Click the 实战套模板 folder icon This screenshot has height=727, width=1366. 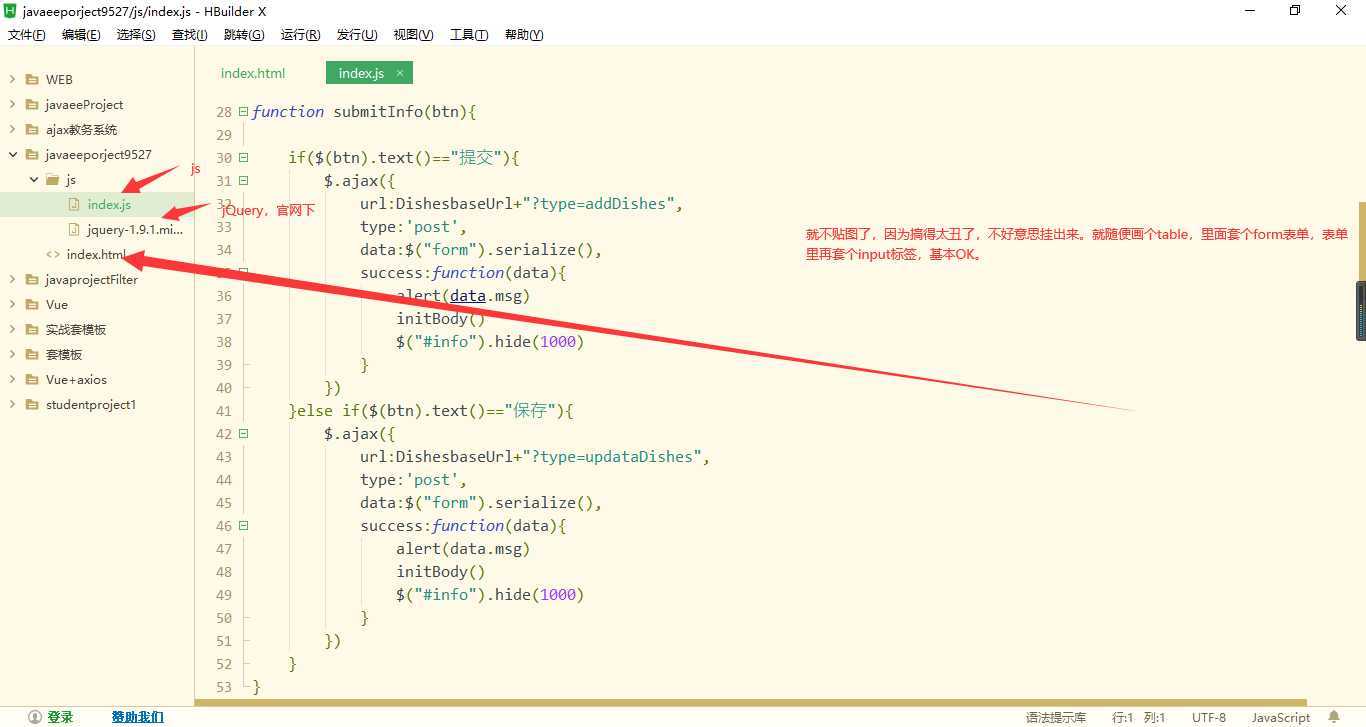pyautogui.click(x=32, y=329)
